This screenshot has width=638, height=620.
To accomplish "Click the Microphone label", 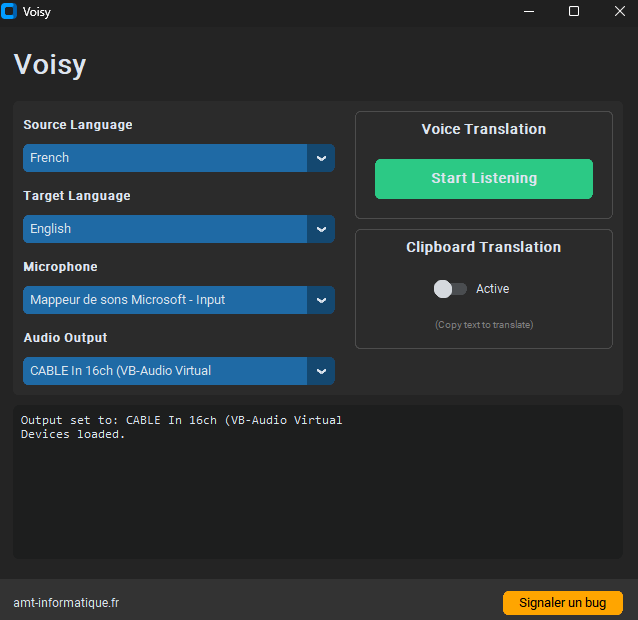I will click(60, 266).
